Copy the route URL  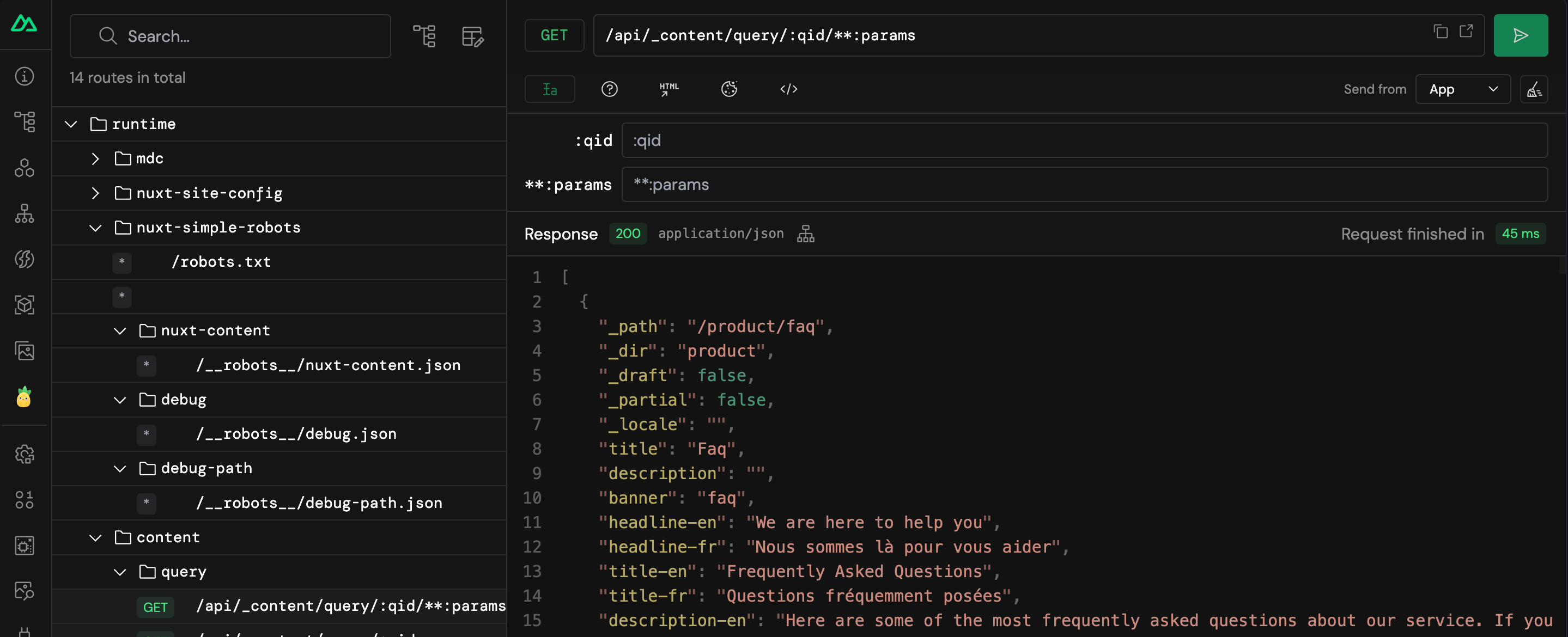[1440, 32]
